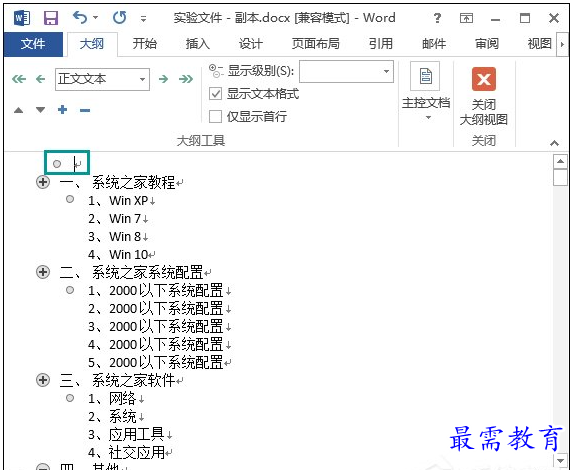
Task: Expand selected item with plus icon
Action: [63, 110]
